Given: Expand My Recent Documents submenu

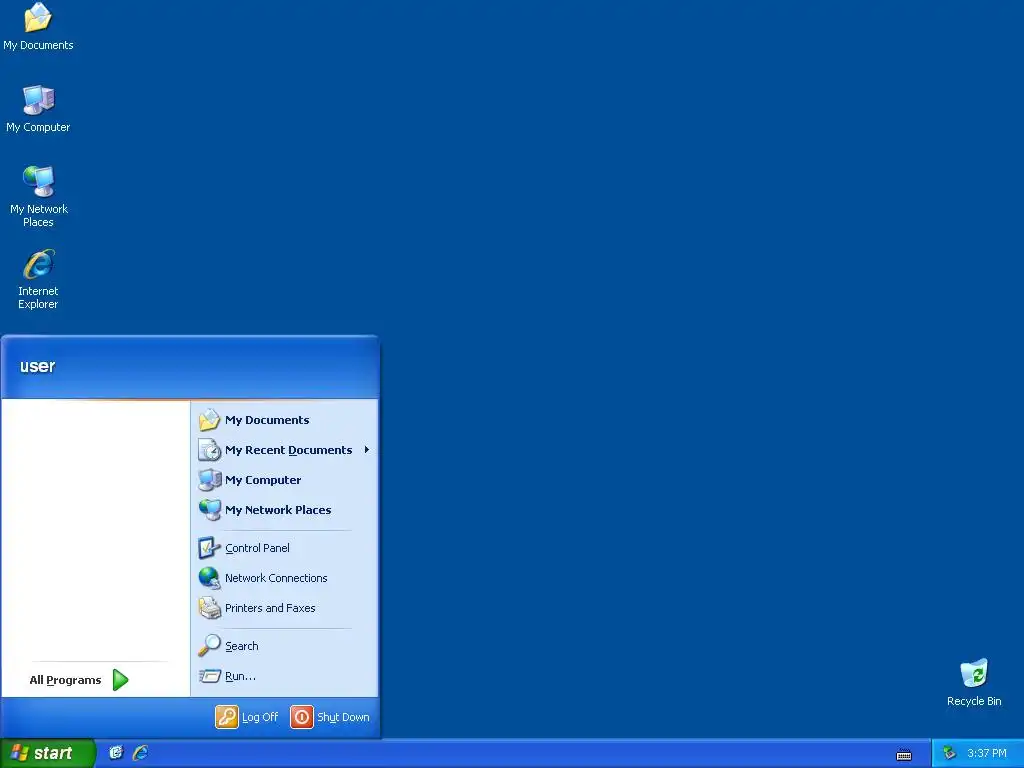Looking at the screenshot, I should (x=284, y=450).
